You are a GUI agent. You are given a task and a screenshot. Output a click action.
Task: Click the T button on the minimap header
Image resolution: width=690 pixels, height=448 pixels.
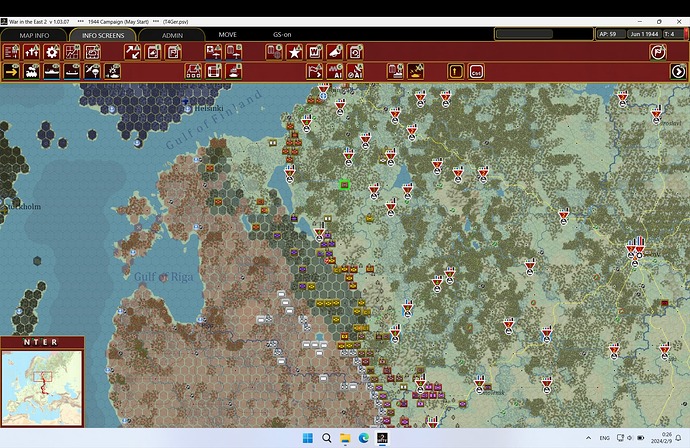pyautogui.click(x=36, y=342)
